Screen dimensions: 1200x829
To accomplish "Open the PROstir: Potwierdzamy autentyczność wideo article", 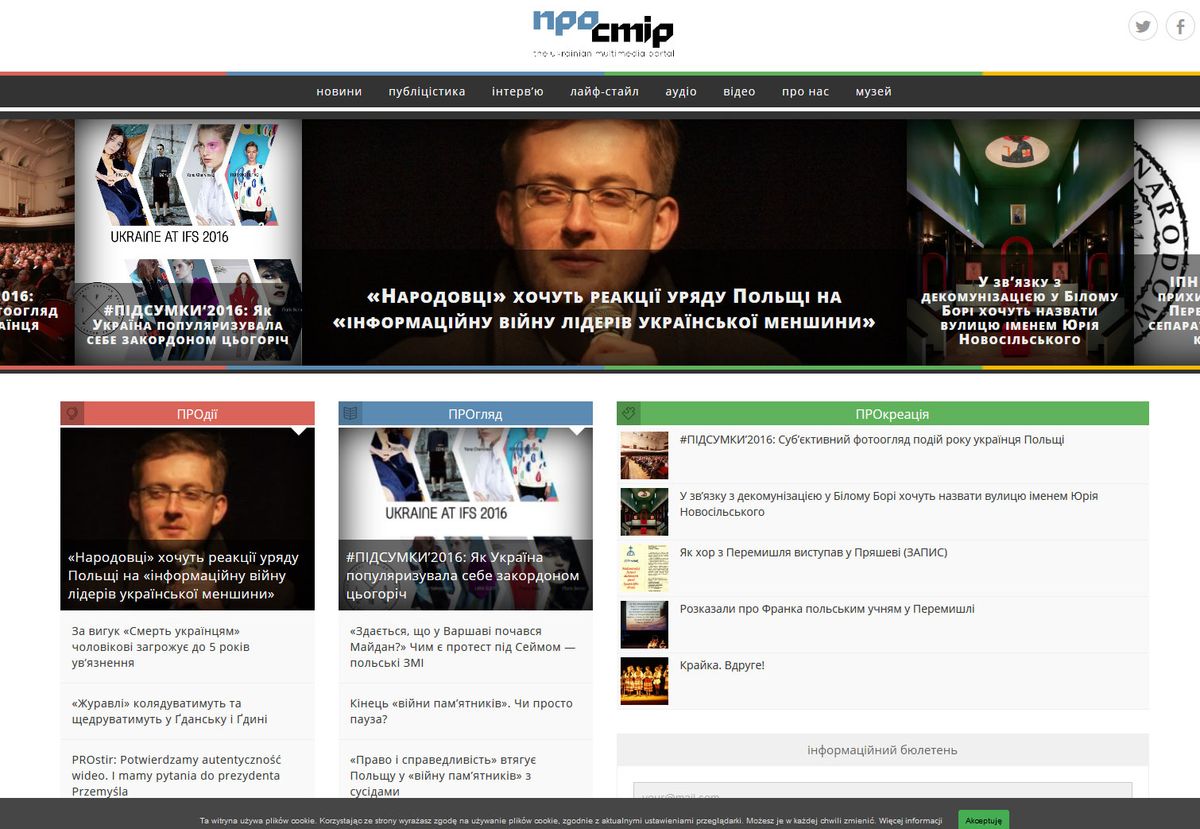I will point(176,775).
